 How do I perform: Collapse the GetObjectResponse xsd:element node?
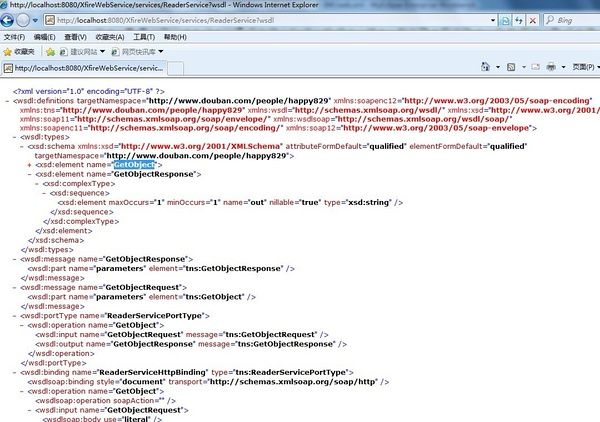click(29, 174)
